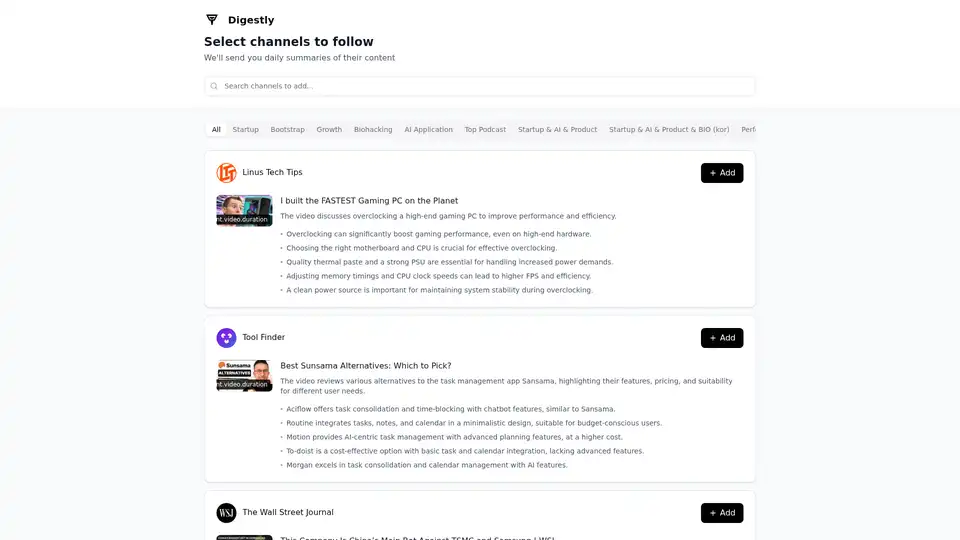Add the Linus Tech Tips channel
Screen dimensions: 960x540
(x=722, y=173)
